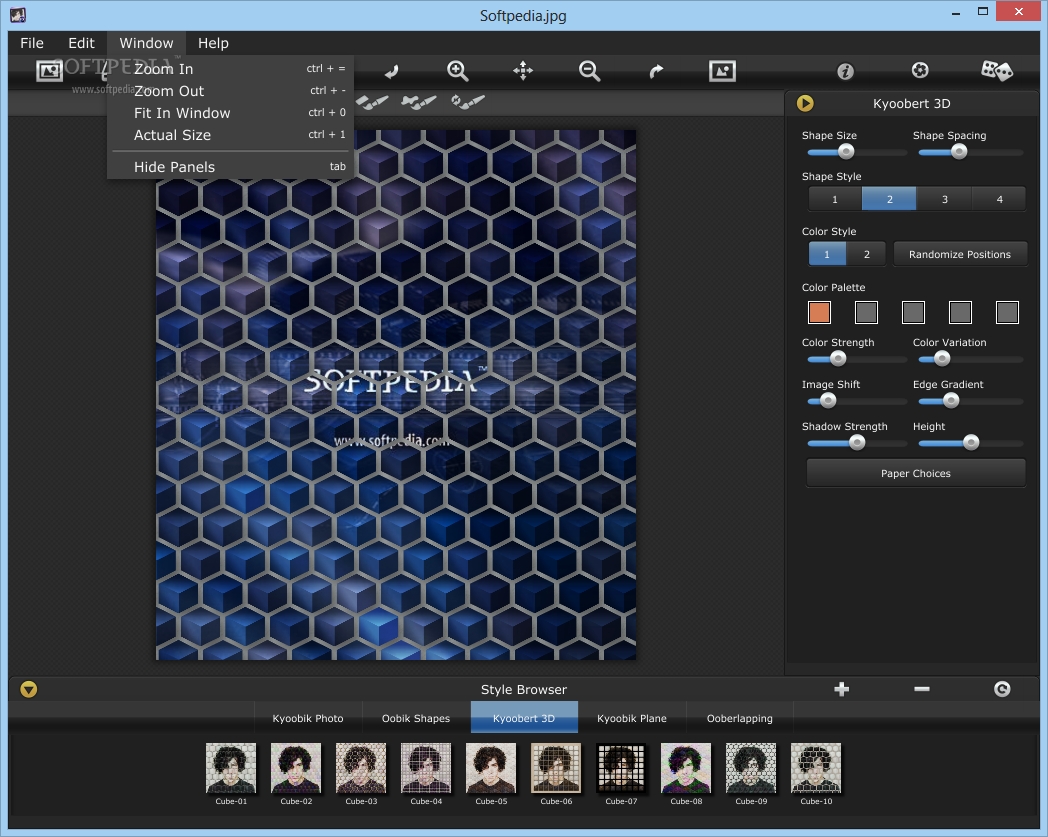The width and height of the screenshot is (1048, 837).
Task: Click the zoom out magnifier icon
Action: pos(589,71)
